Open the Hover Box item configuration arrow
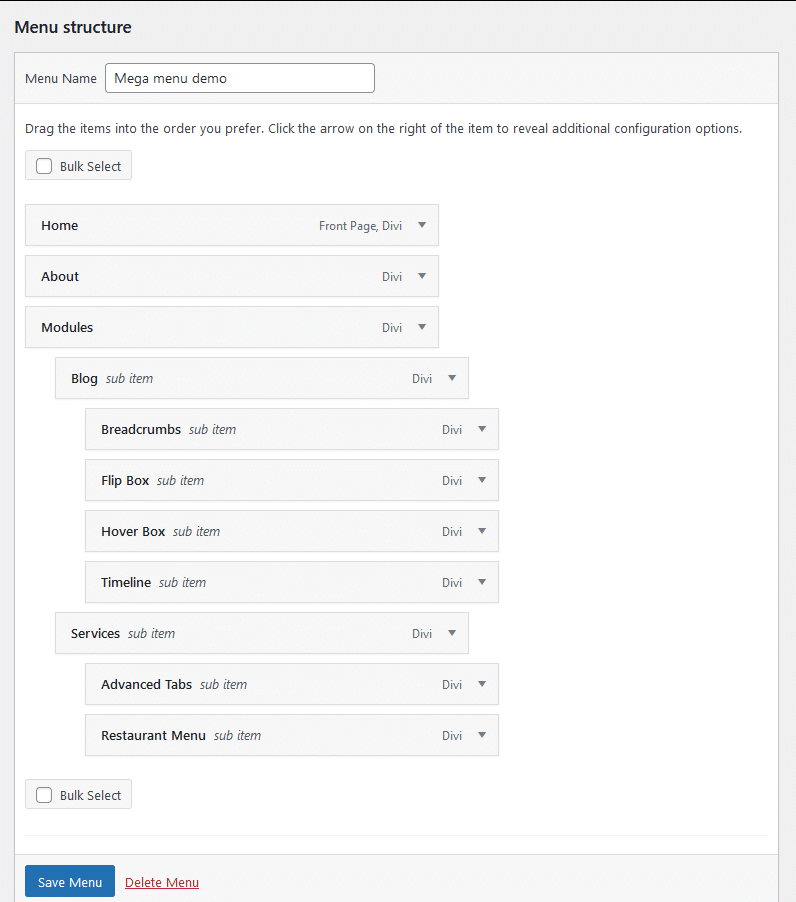This screenshot has width=796, height=902. (x=483, y=531)
